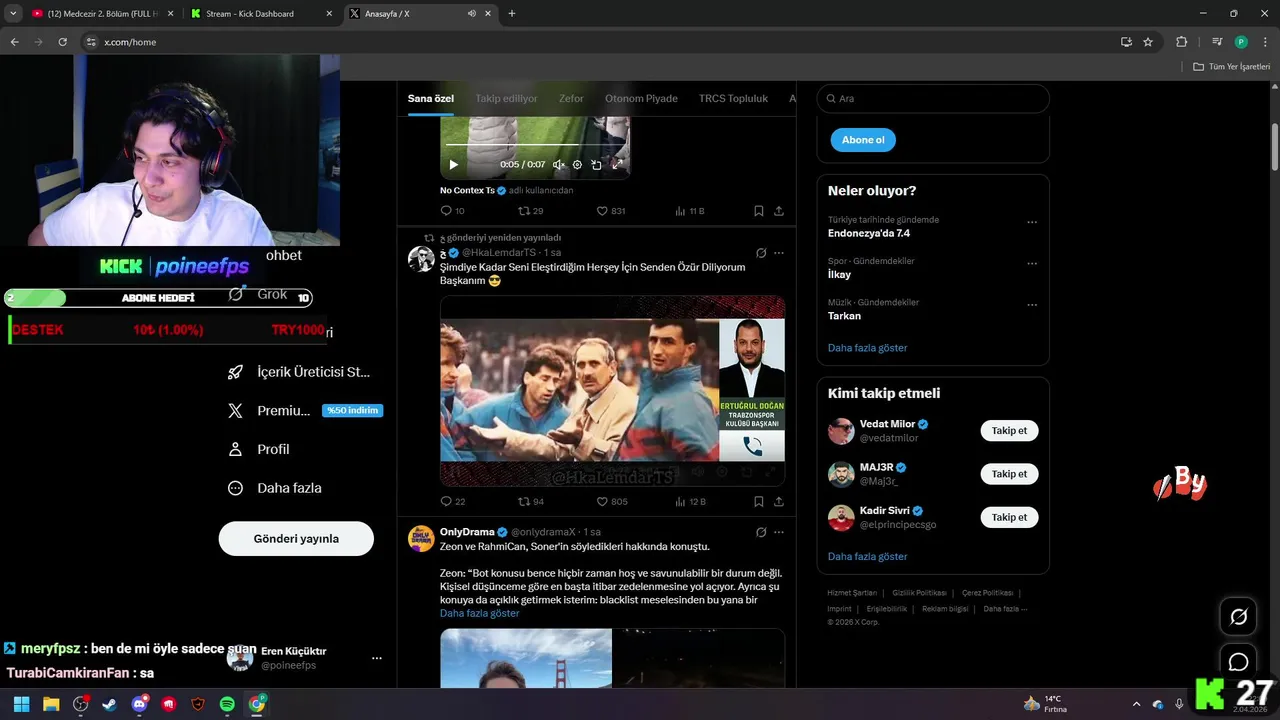Open the Premium sidebar item

[x=305, y=410]
